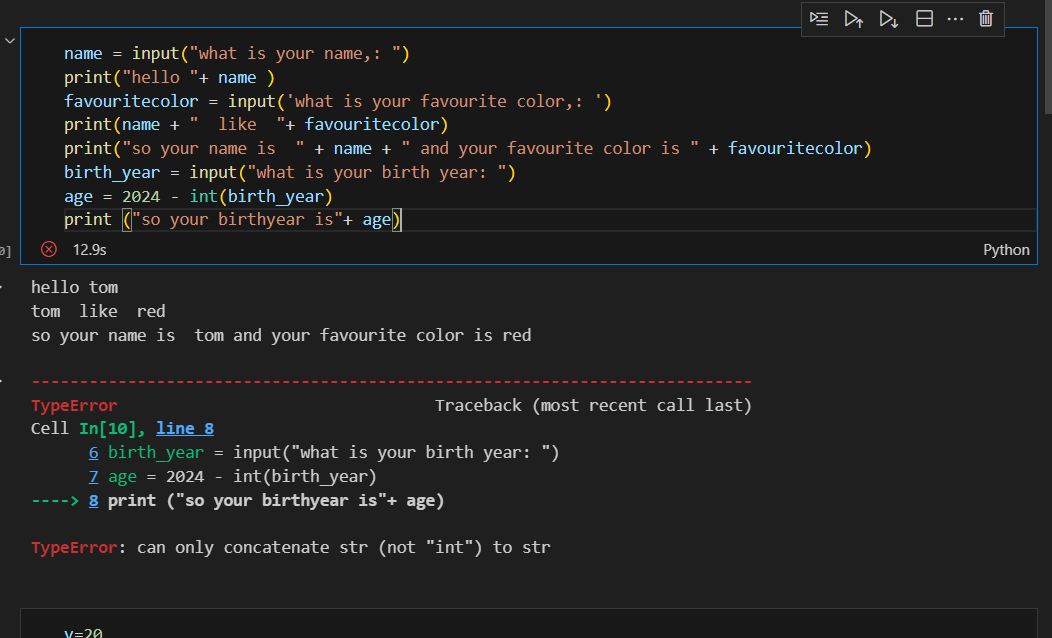Click 'tom like red' output line
Screen dimensions: 1052x638
tap(98, 311)
